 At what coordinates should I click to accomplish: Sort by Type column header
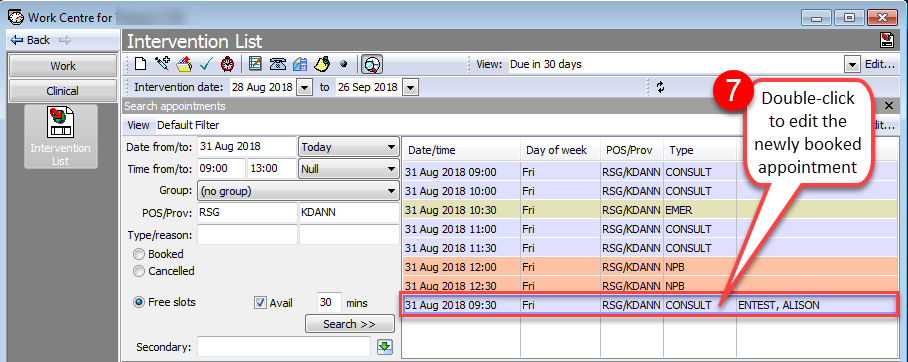(x=700, y=150)
